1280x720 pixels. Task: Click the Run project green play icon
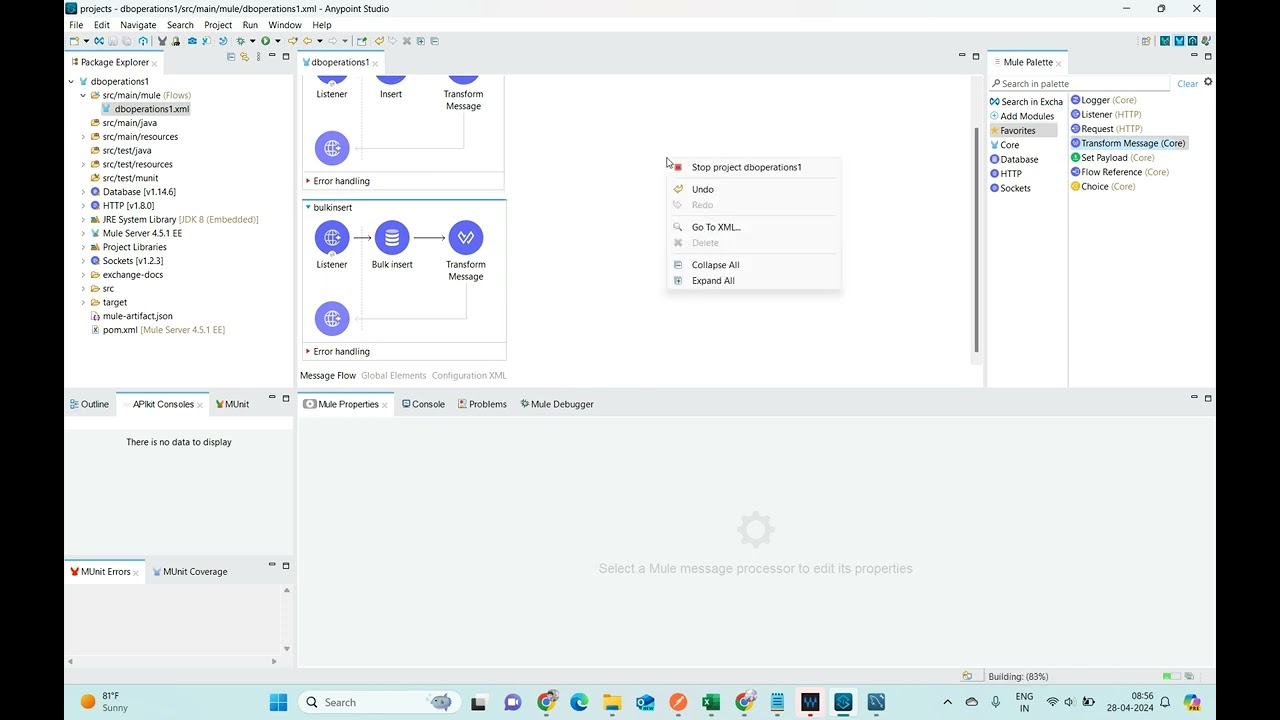tap(265, 41)
